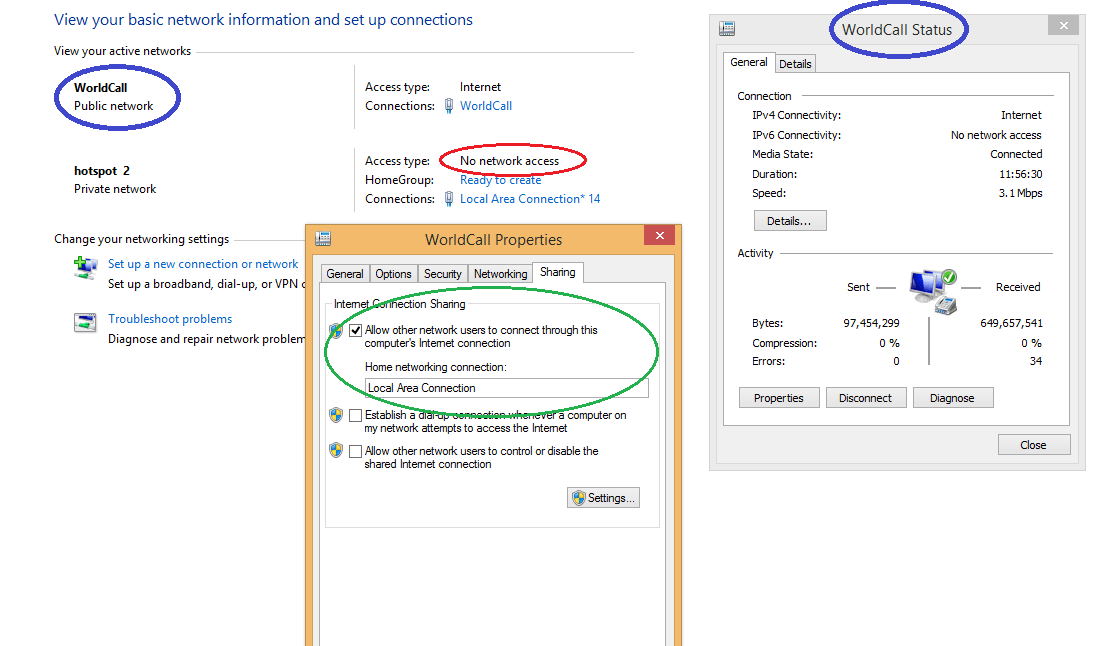Click the WorldCall Properties title bar icon
The width and height of the screenshot is (1120, 646).
(323, 239)
